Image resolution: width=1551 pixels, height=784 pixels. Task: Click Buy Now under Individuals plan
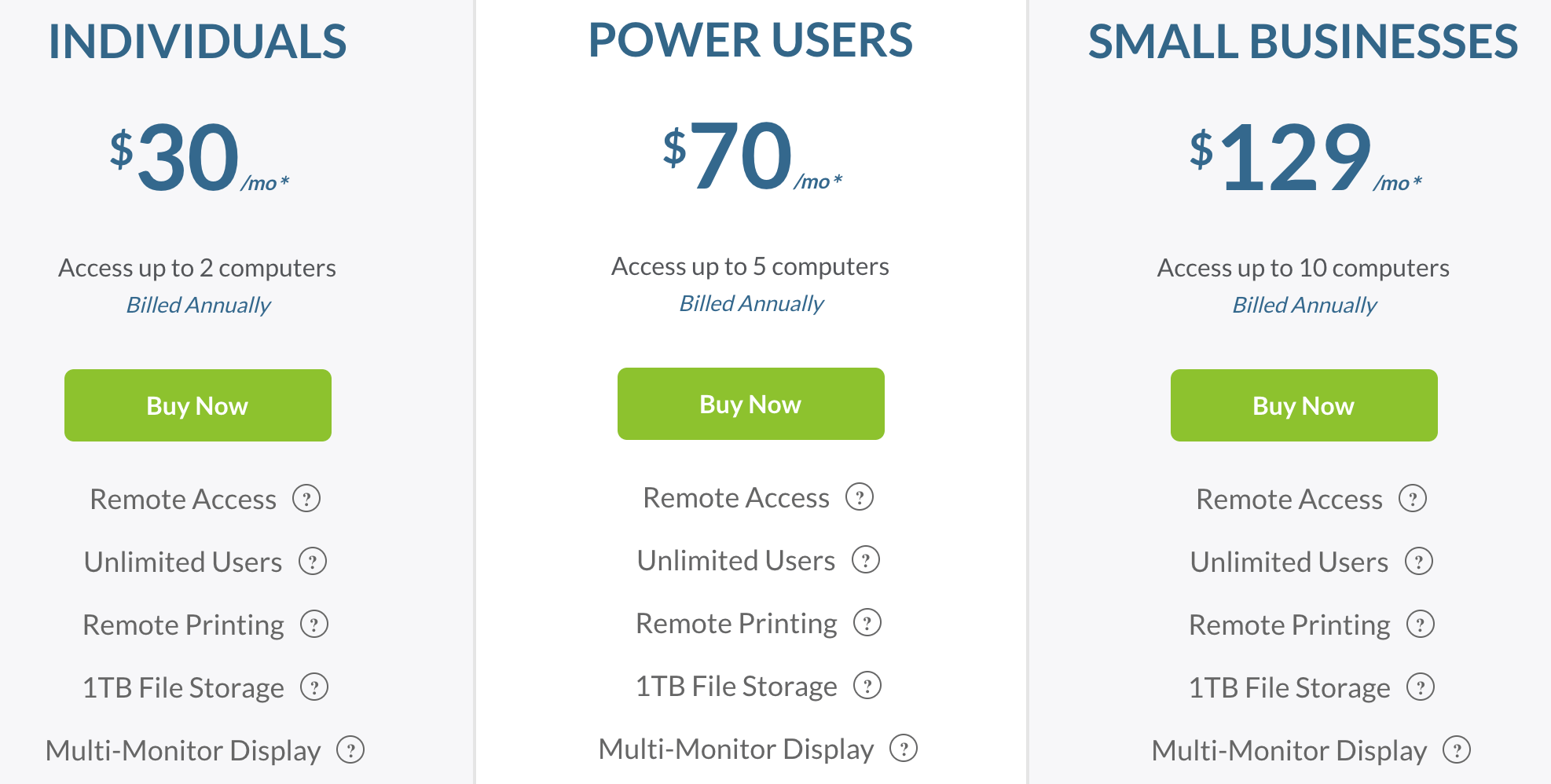click(x=198, y=405)
